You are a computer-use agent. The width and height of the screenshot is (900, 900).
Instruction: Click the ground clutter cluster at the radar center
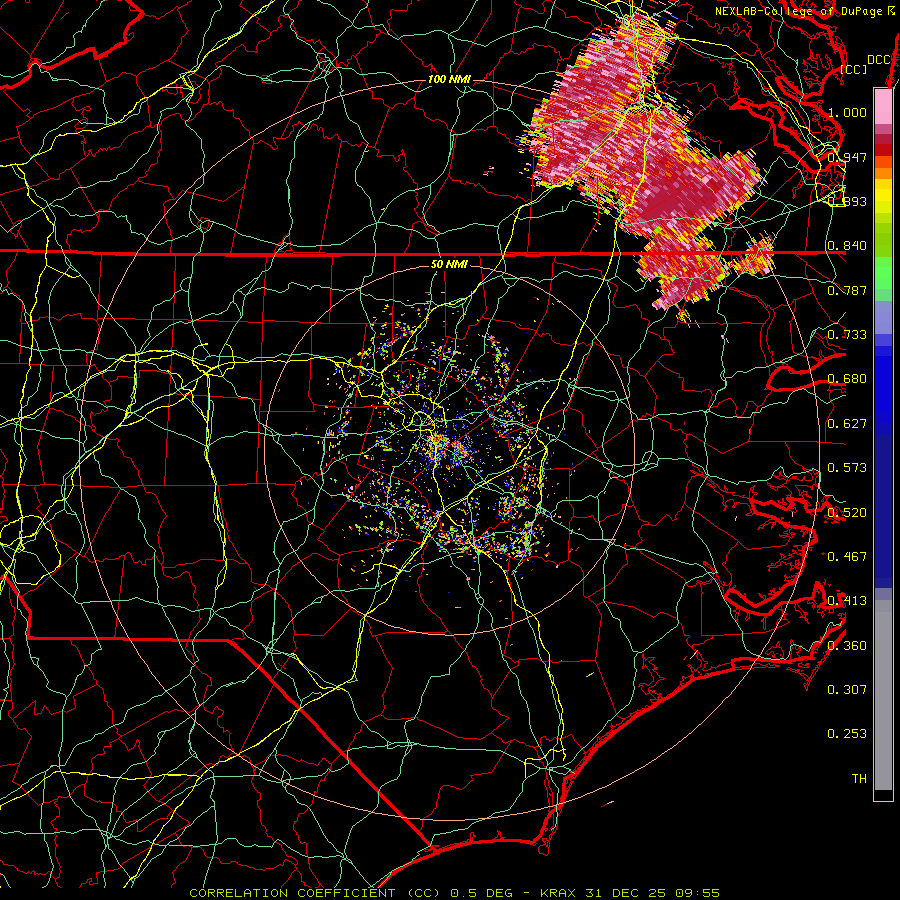448,448
